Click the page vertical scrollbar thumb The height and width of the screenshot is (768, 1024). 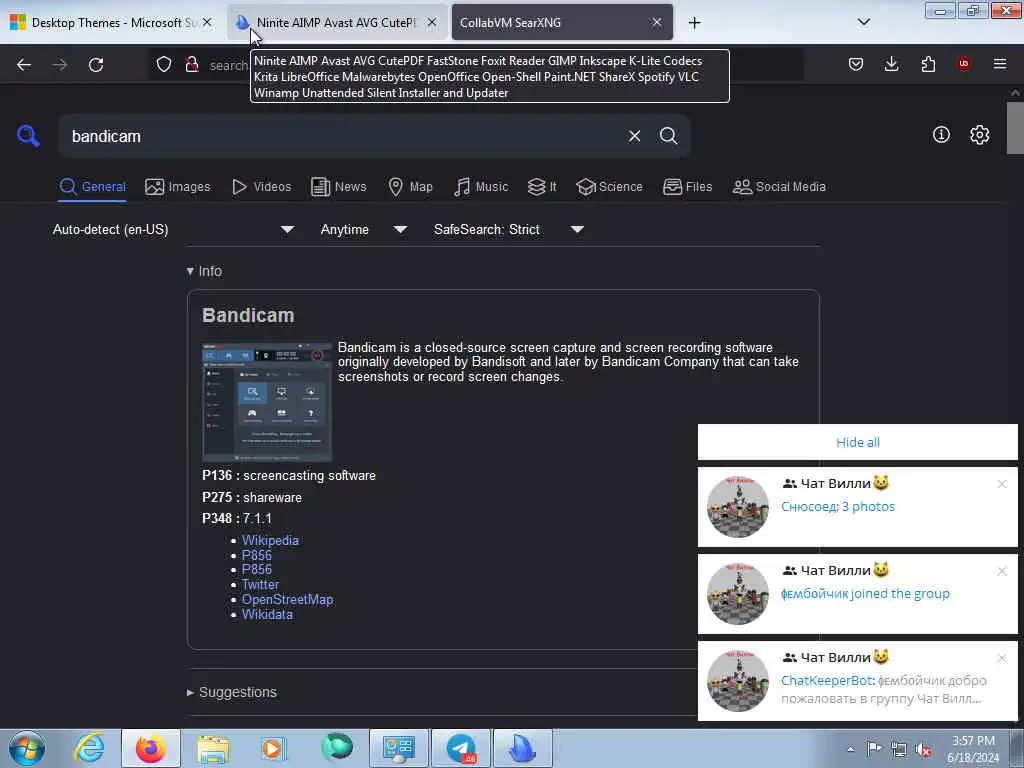(x=1015, y=128)
